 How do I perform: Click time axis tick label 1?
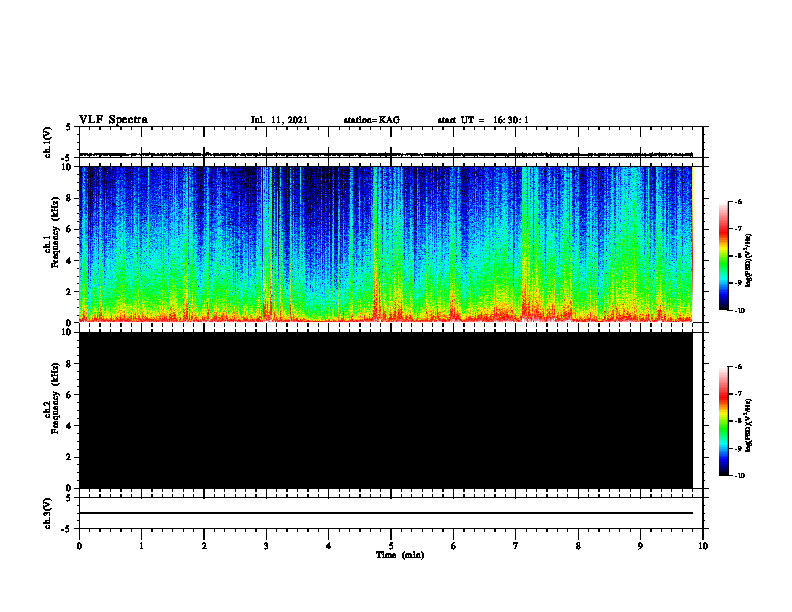click(x=141, y=546)
